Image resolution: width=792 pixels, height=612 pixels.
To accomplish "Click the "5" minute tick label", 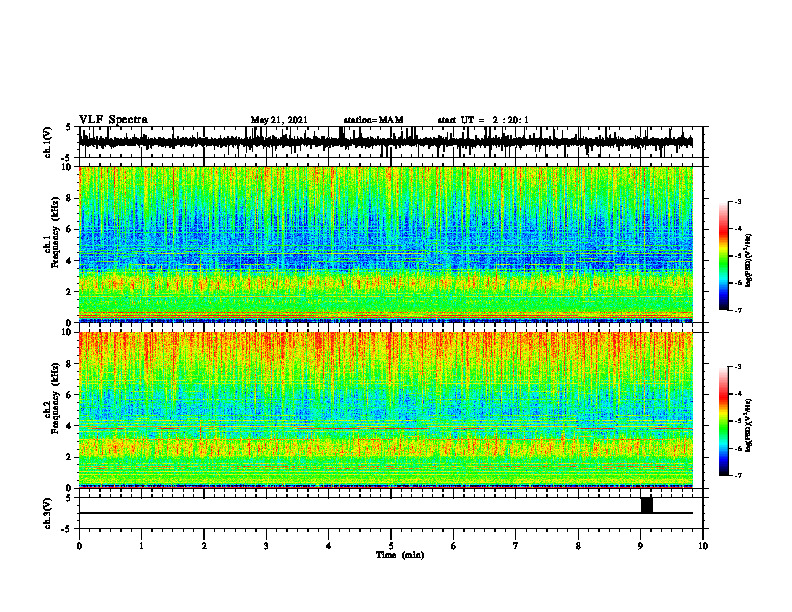I will tap(391, 546).
